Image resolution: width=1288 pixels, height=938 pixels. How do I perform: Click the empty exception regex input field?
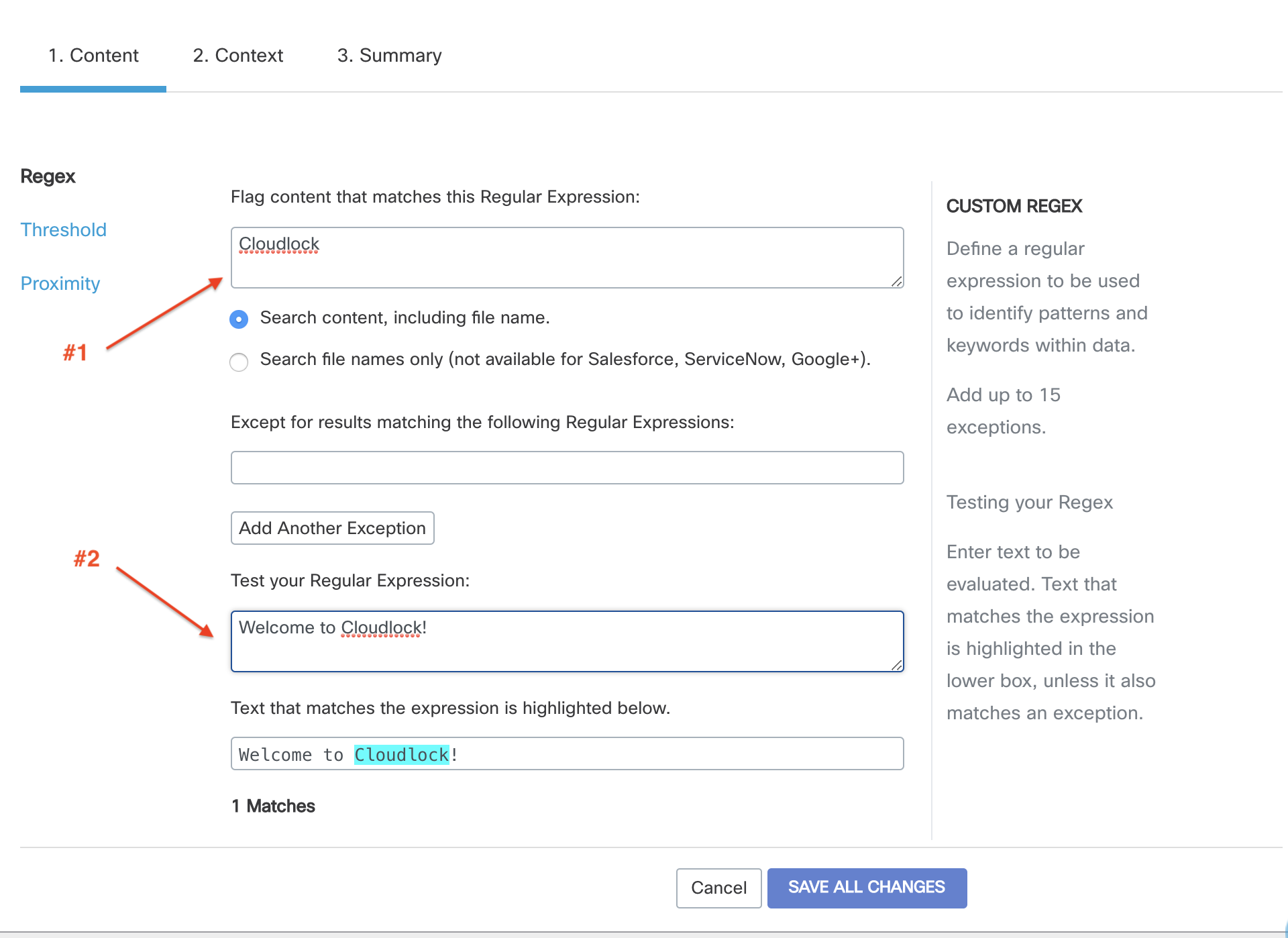click(x=567, y=468)
